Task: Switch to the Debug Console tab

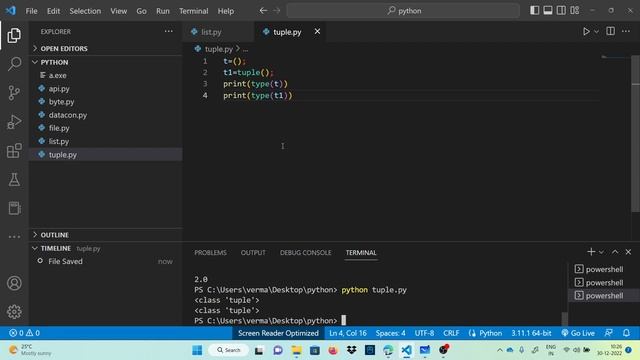Action: click(x=305, y=253)
